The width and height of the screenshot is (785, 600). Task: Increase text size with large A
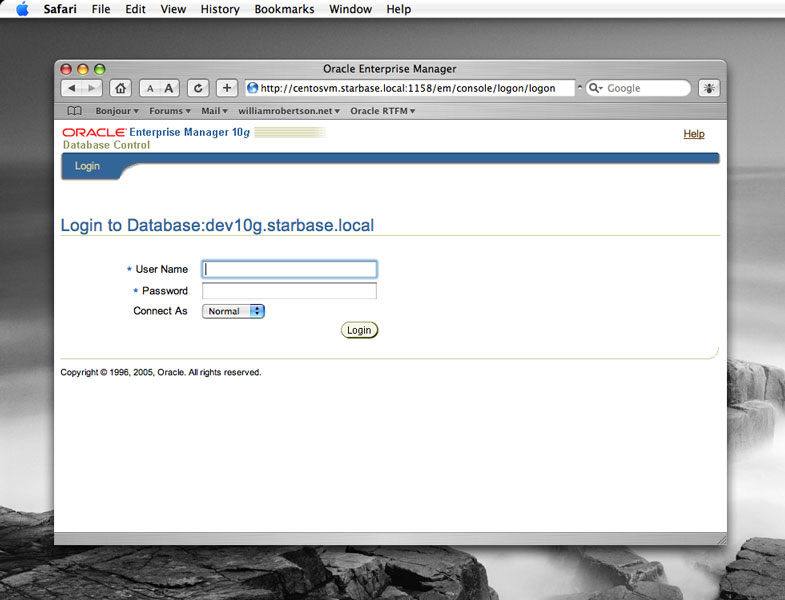coord(169,89)
